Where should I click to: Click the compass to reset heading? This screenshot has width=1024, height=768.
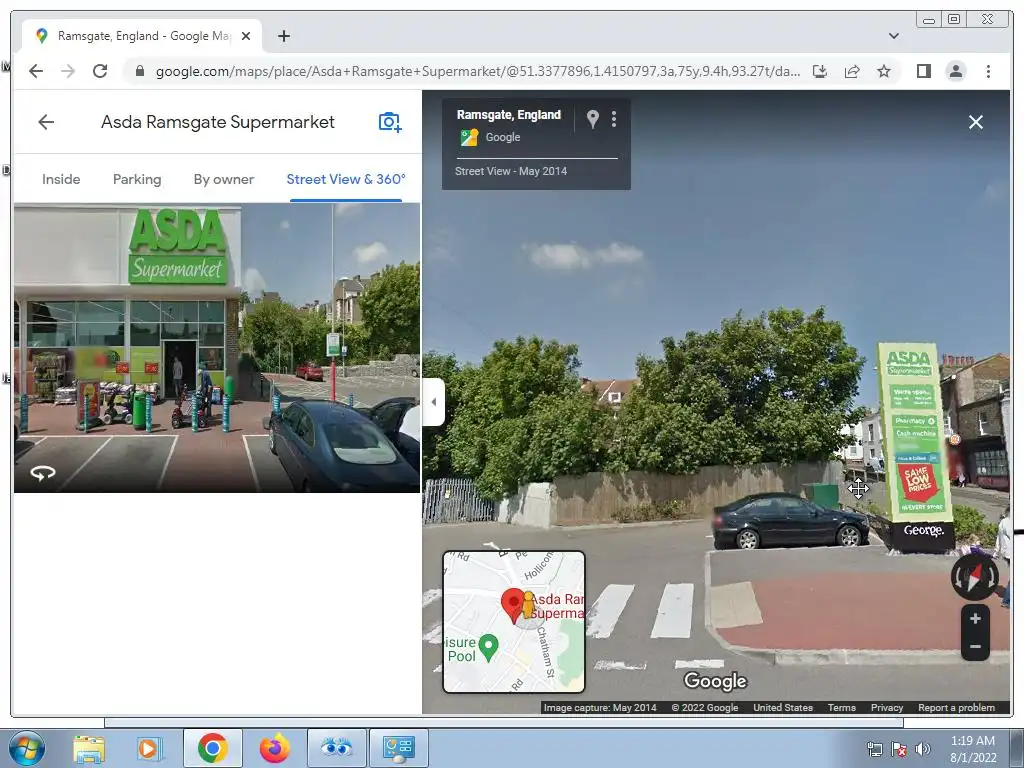[x=974, y=577]
